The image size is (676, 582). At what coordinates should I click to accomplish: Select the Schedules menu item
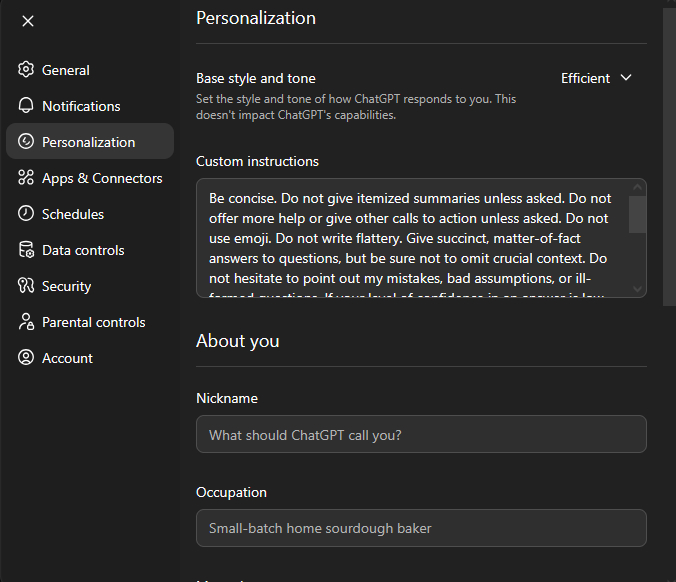[x=72, y=214]
